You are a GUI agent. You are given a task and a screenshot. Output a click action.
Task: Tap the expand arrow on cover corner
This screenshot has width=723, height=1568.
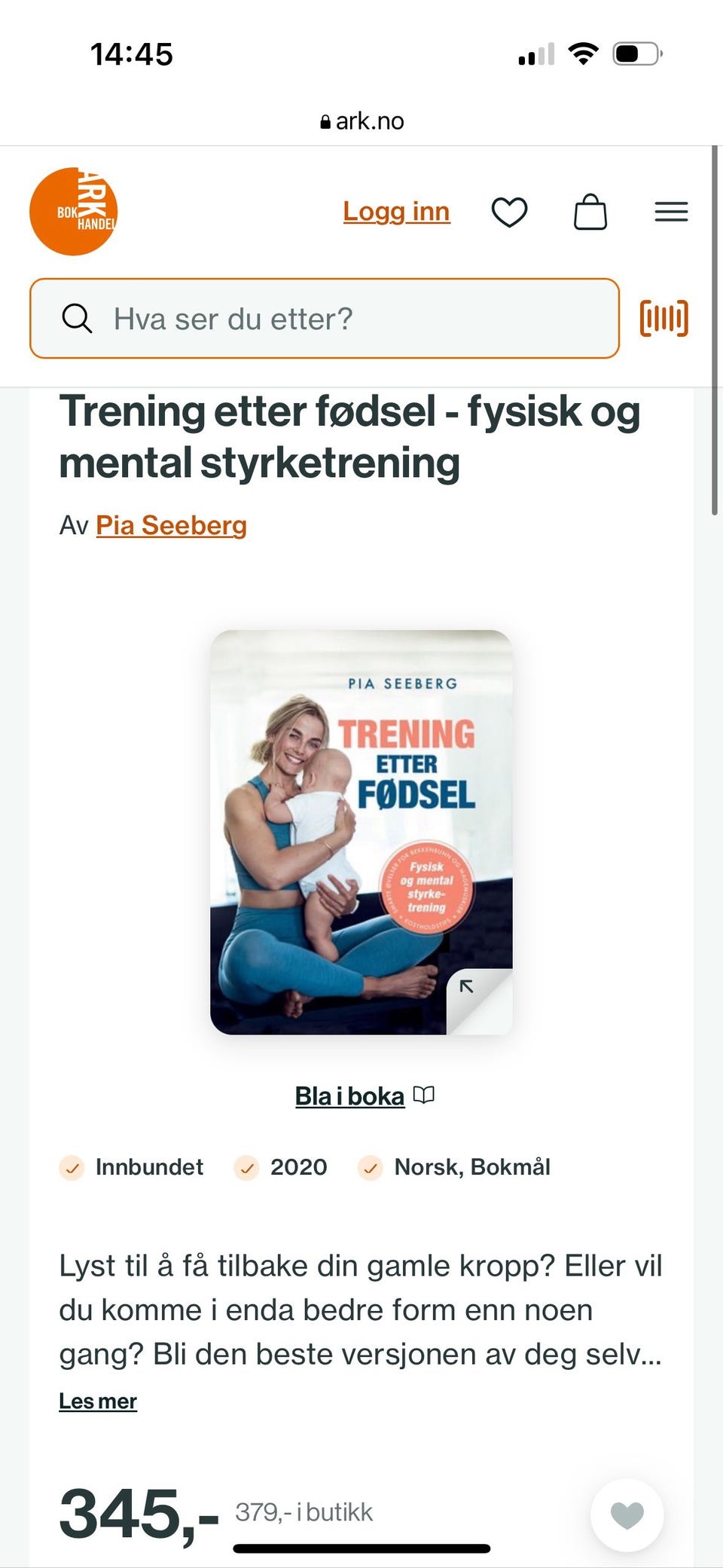(467, 986)
